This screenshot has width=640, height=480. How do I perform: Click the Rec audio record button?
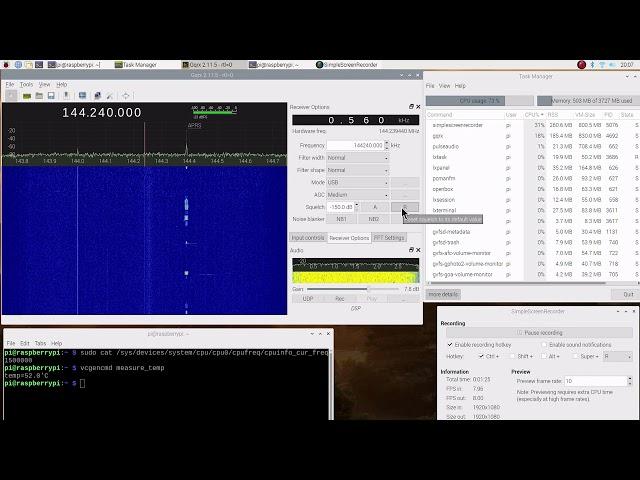point(340,299)
